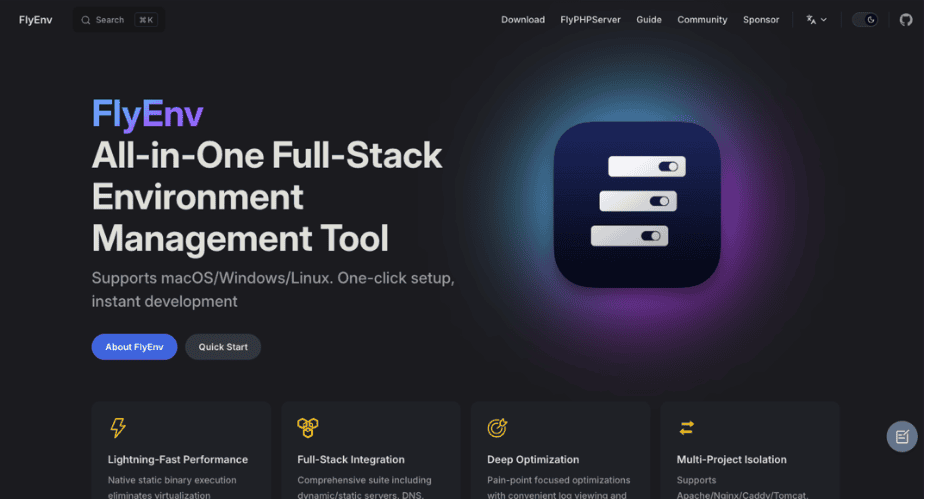Select the Multi-Project Isolation heading
This screenshot has height=499, width=925.
click(x=732, y=459)
